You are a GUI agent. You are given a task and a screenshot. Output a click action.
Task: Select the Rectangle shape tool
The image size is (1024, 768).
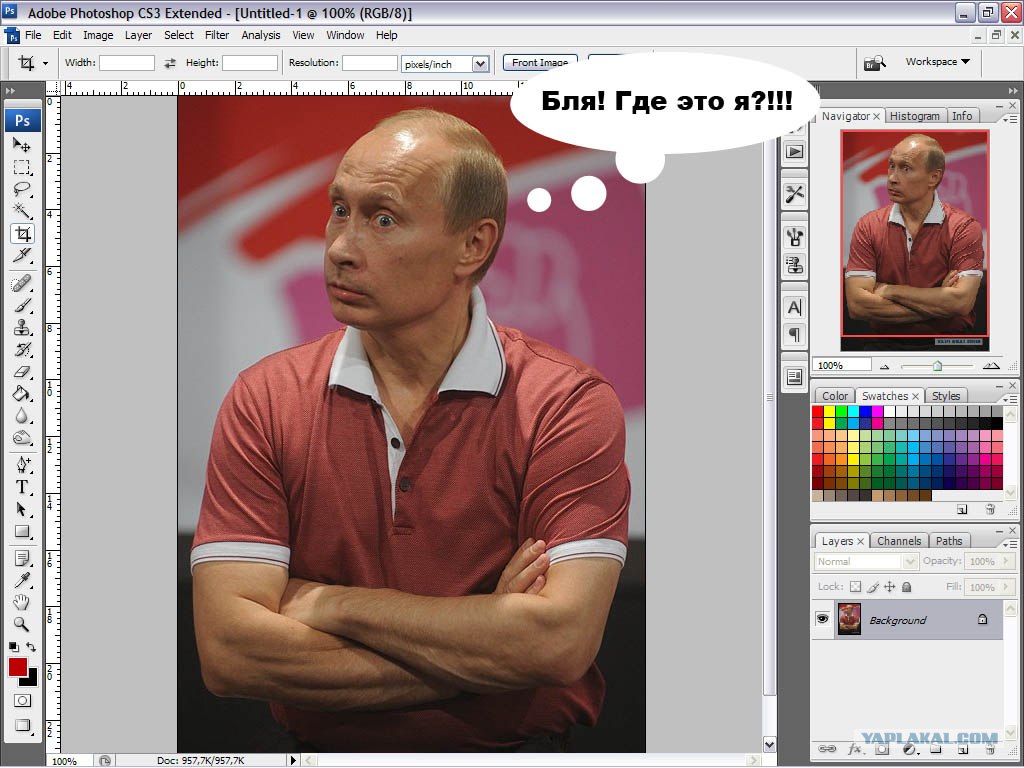[22, 532]
